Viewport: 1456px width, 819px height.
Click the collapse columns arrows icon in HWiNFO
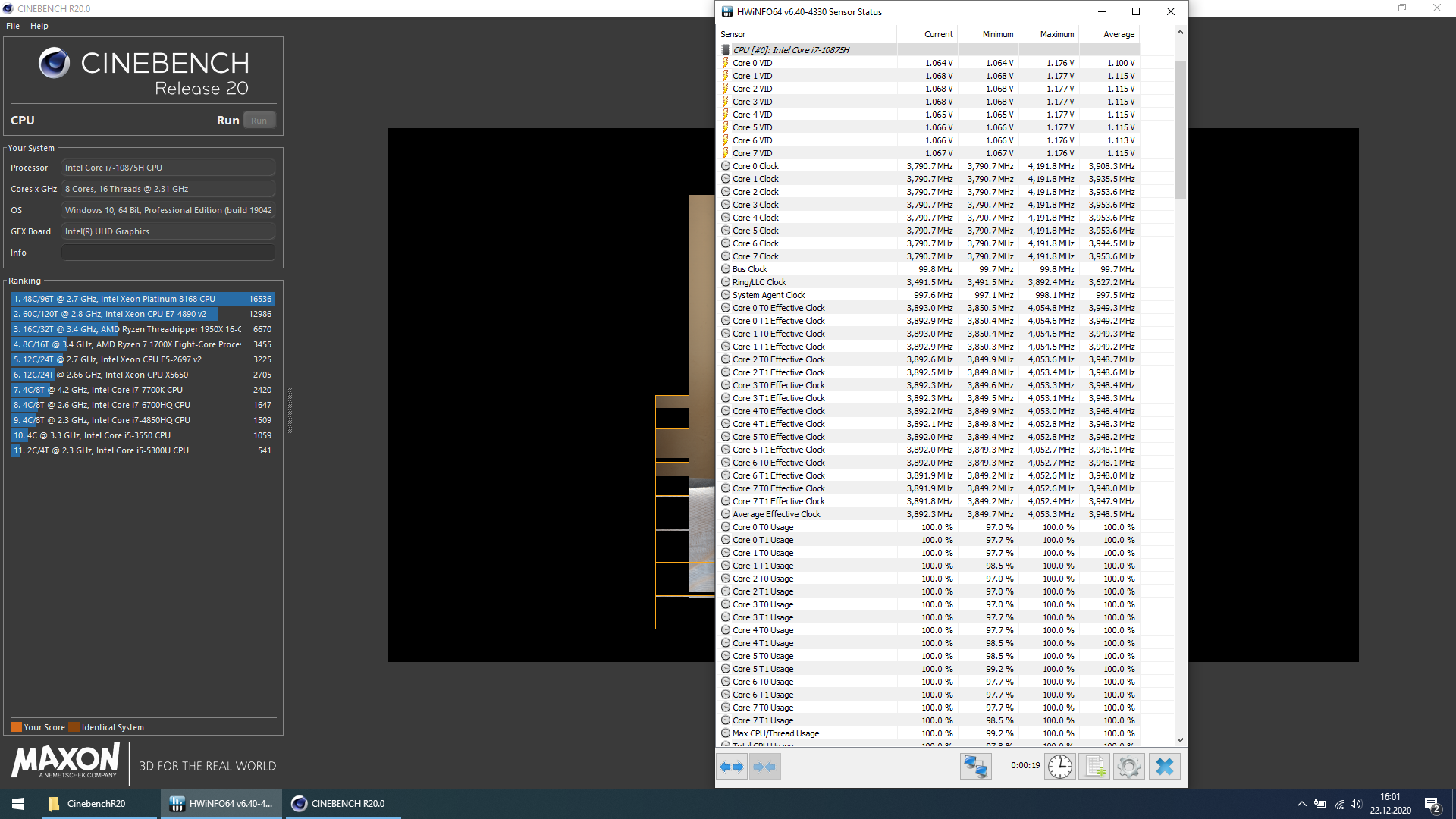click(x=764, y=767)
